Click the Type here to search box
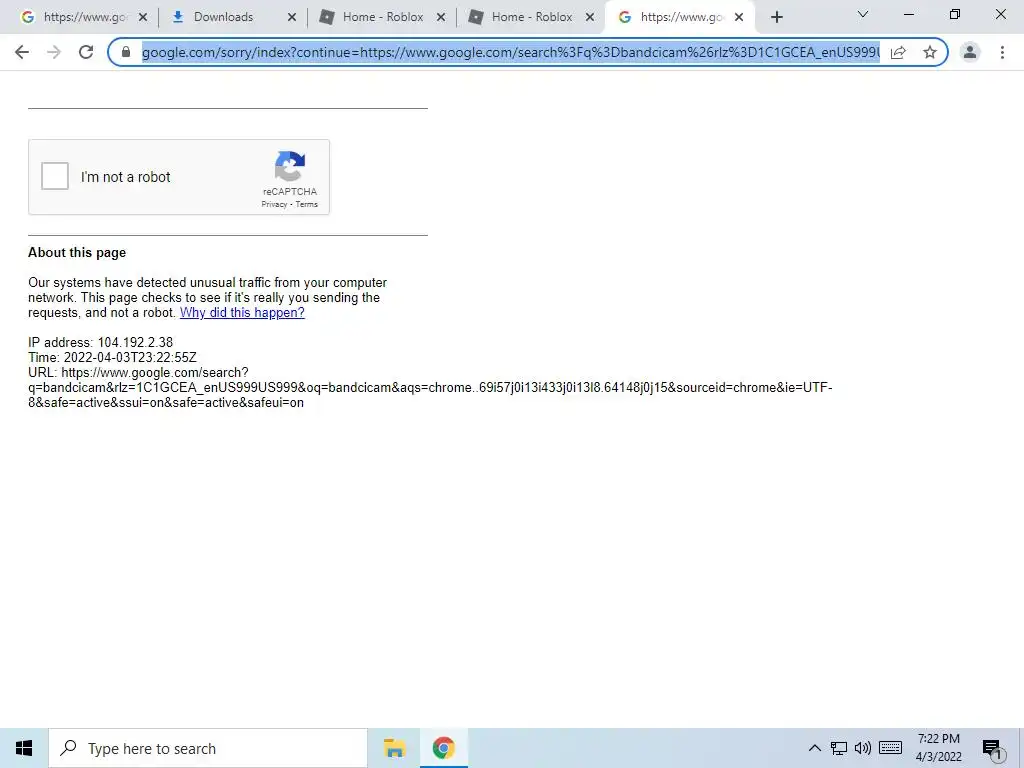This screenshot has width=1024, height=768. pyautogui.click(x=208, y=748)
